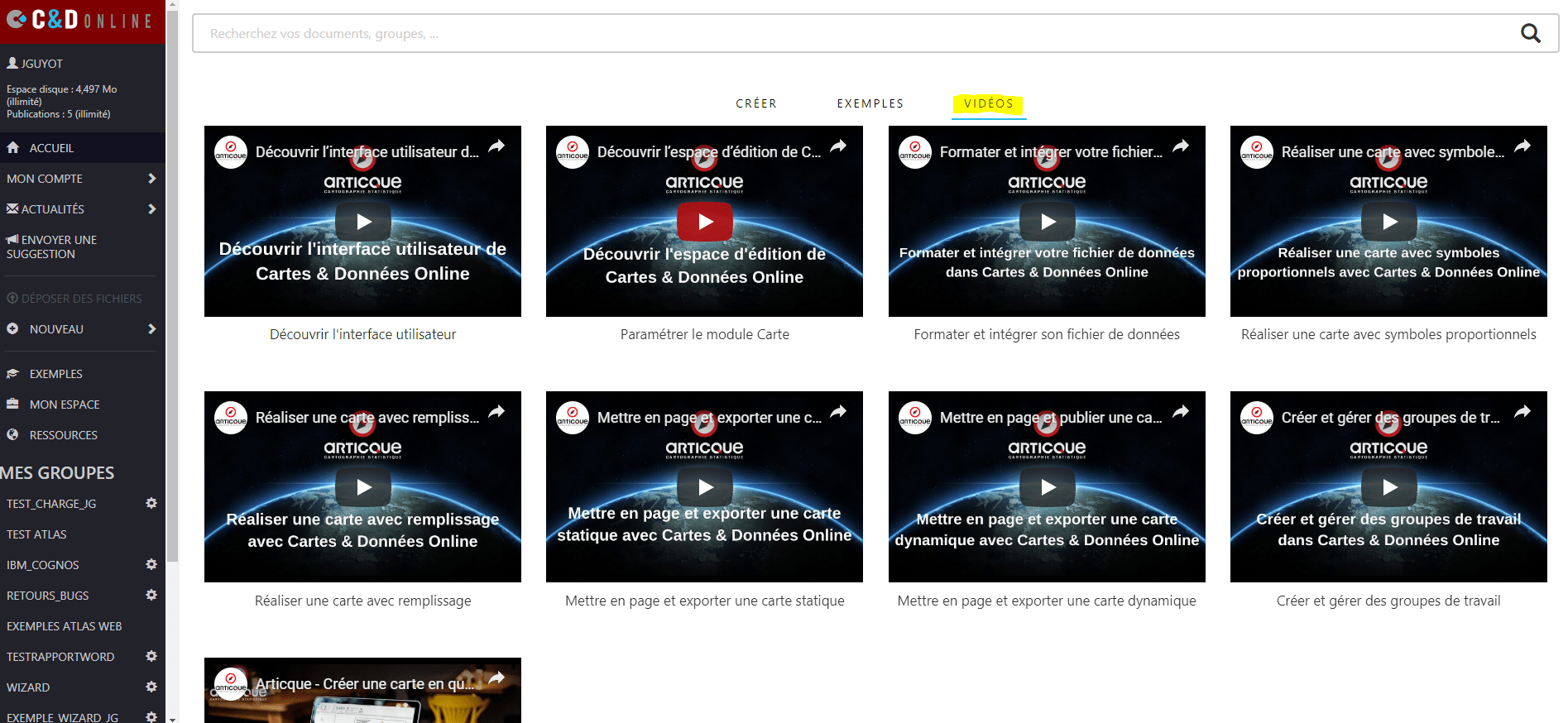Select the Vidéos tab
This screenshot has width=1568, height=723.
[989, 103]
